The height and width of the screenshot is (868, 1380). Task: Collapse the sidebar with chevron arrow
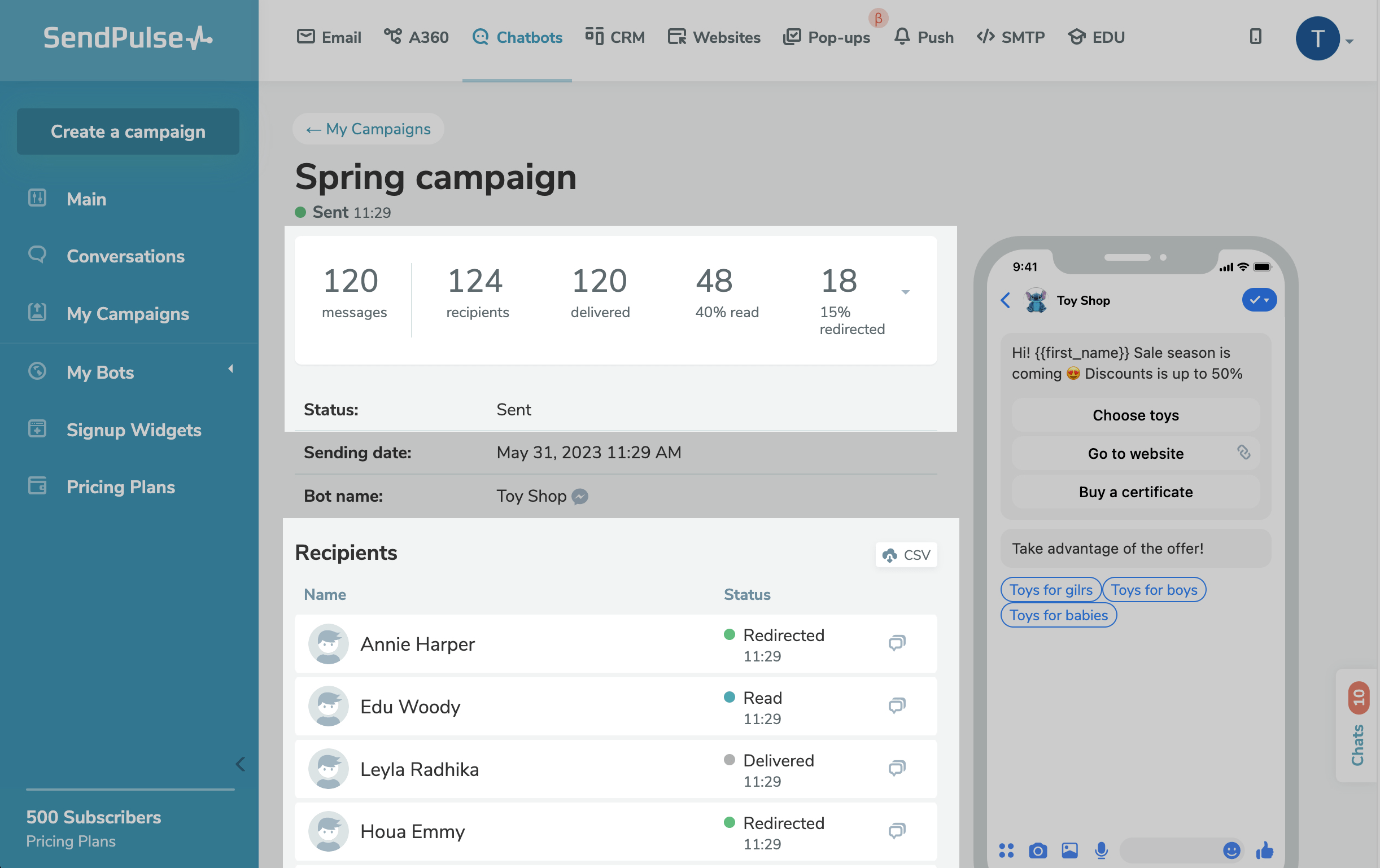240,764
